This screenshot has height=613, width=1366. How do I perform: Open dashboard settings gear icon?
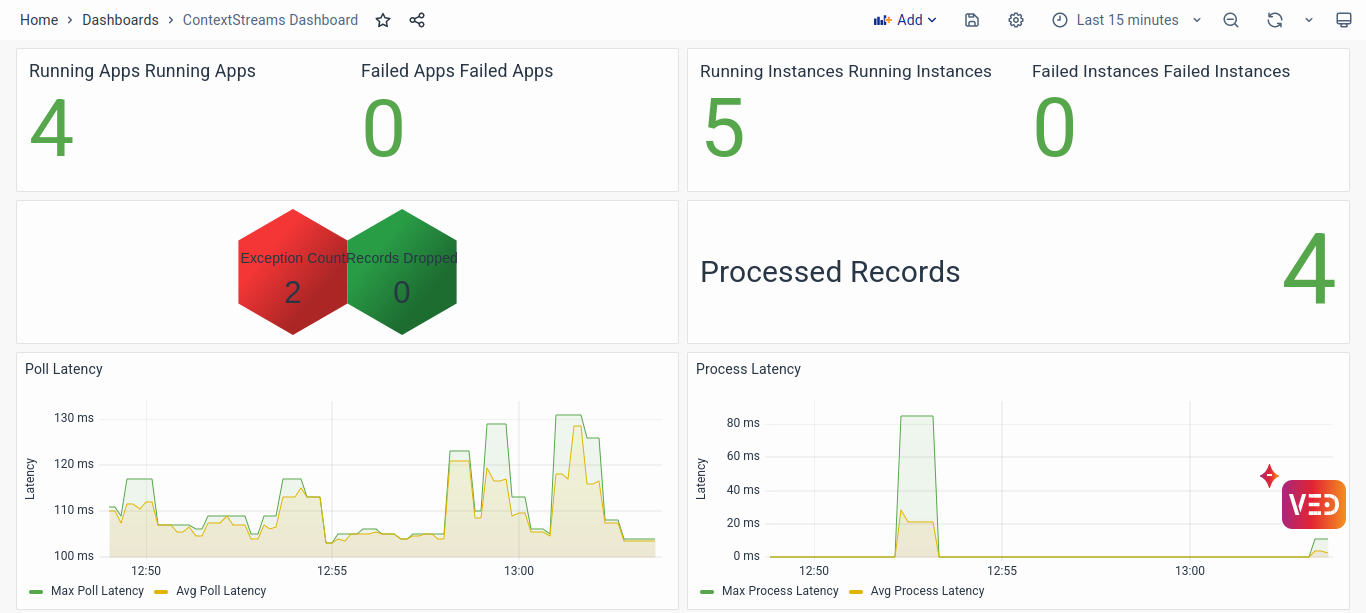(x=1016, y=20)
